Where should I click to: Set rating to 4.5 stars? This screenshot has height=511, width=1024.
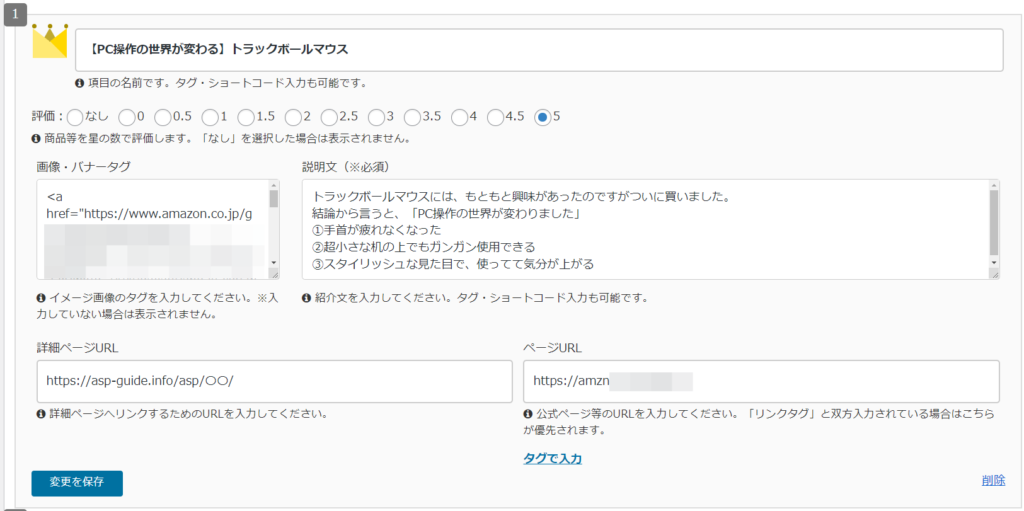coord(496,117)
